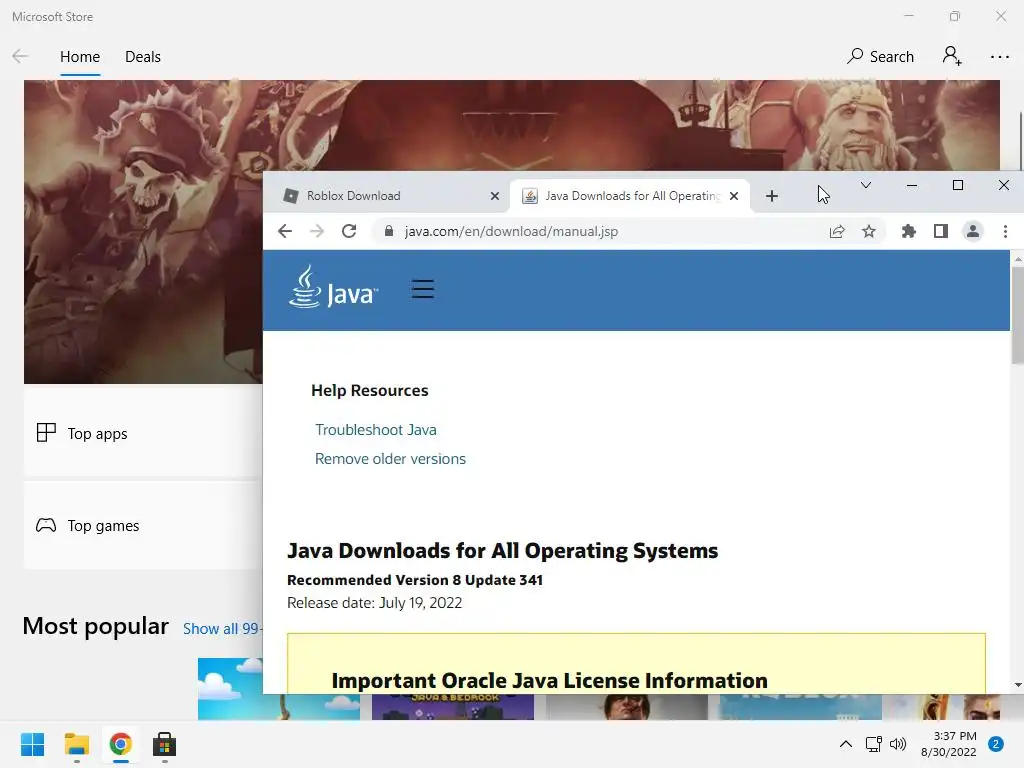The height and width of the screenshot is (768, 1024).
Task: Share this page from the address bar
Action: [x=837, y=231]
